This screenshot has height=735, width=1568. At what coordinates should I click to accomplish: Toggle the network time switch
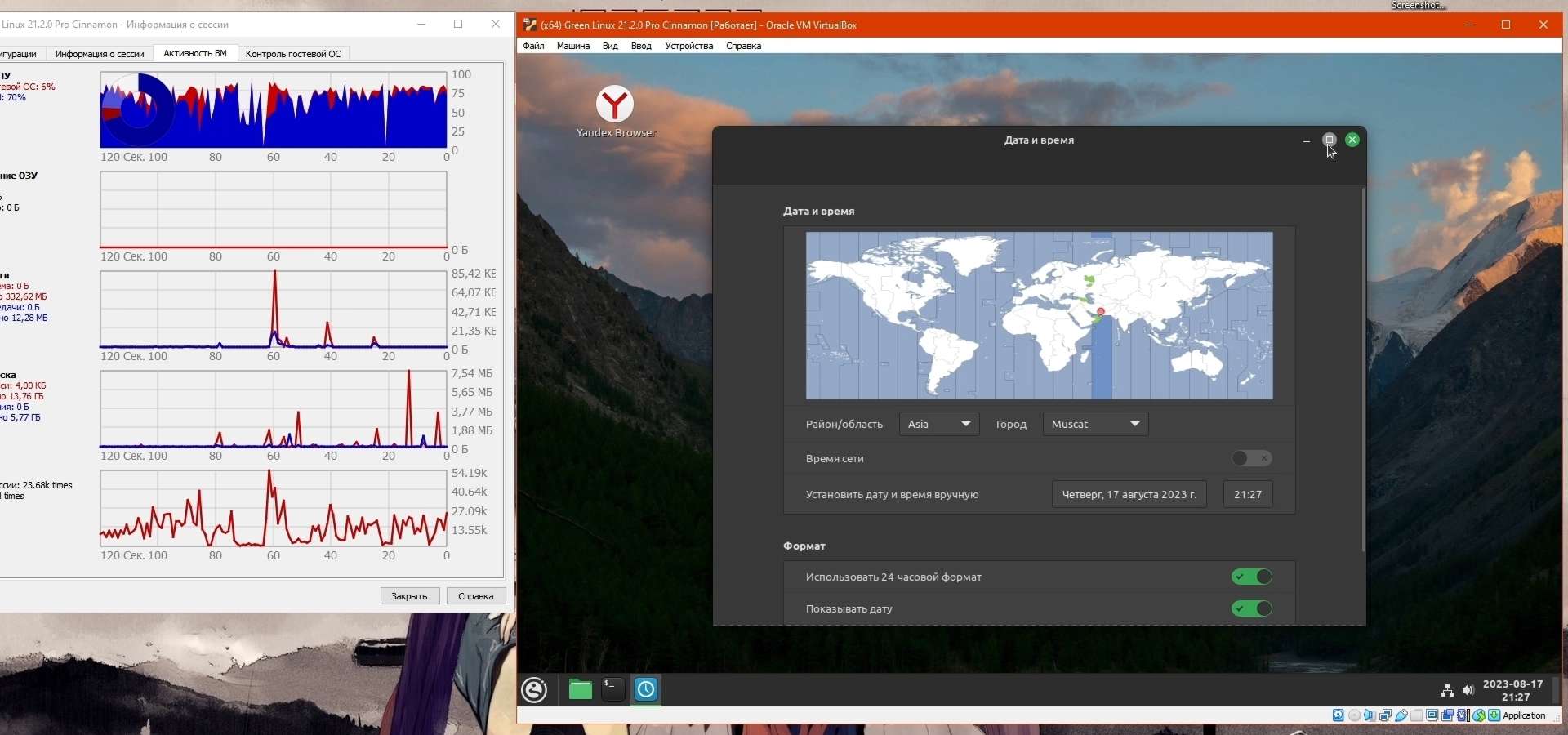coord(1252,458)
